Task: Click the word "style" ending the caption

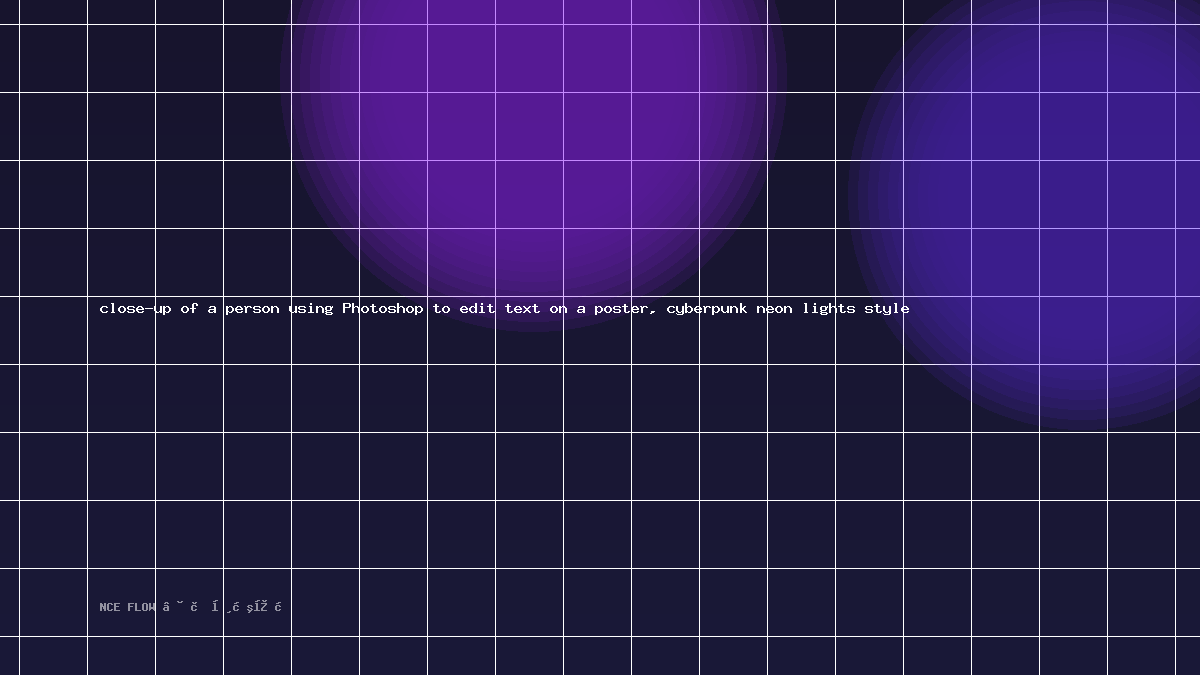Action: click(887, 308)
